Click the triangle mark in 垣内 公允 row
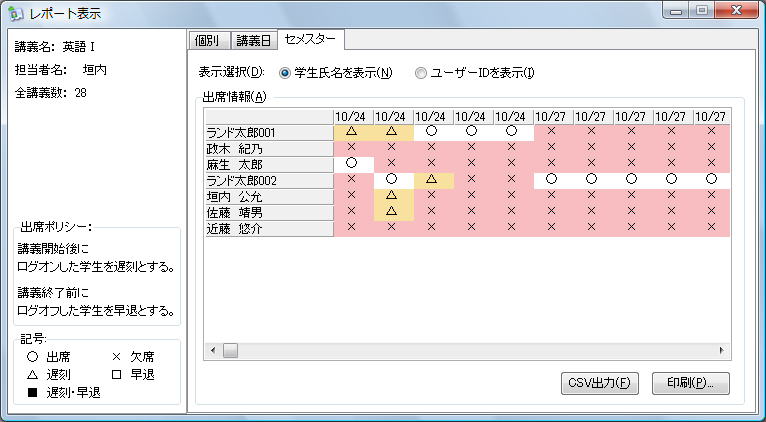766x422 pixels. [x=391, y=196]
